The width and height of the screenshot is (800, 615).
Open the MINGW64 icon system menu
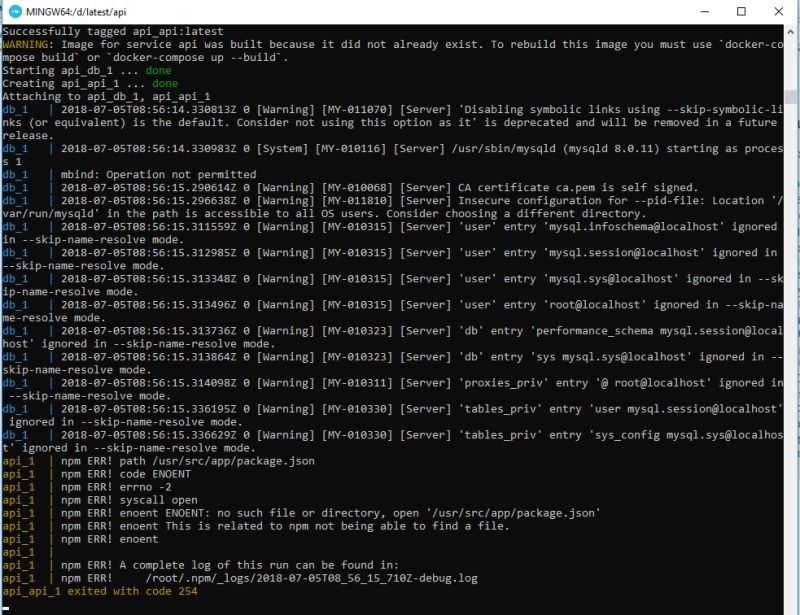coord(14,12)
